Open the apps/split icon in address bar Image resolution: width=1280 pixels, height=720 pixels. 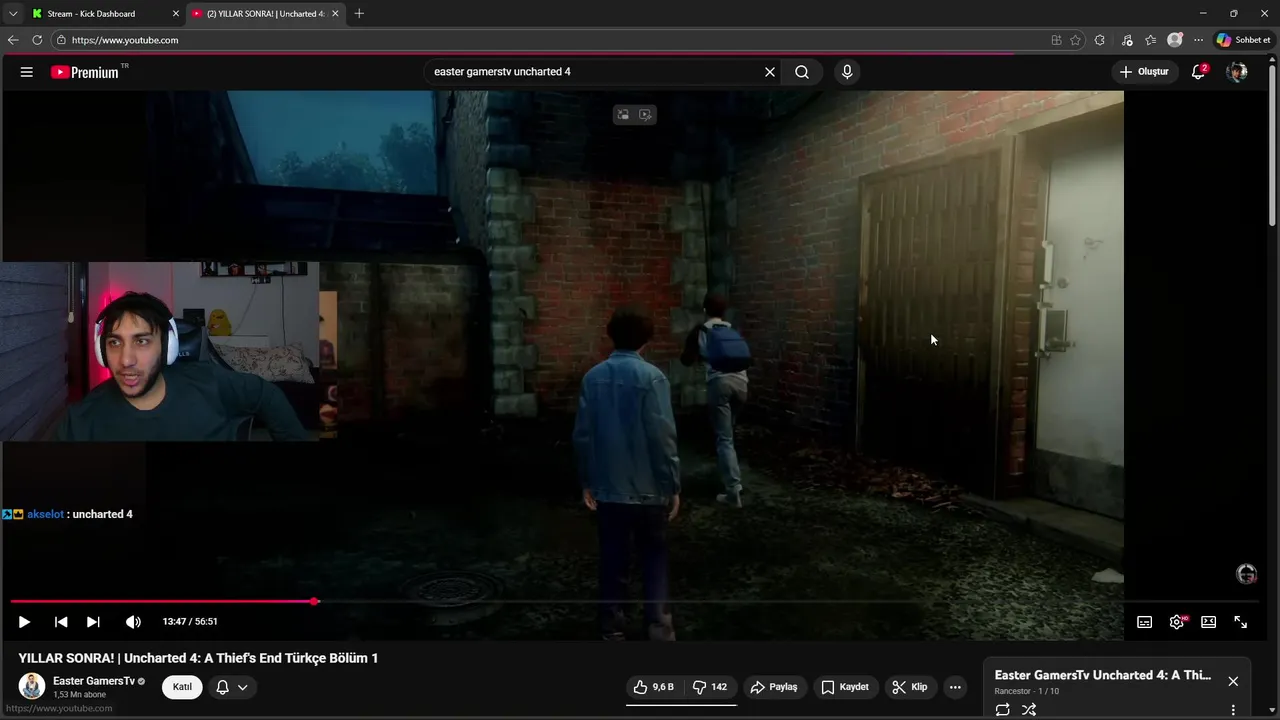click(x=1056, y=40)
